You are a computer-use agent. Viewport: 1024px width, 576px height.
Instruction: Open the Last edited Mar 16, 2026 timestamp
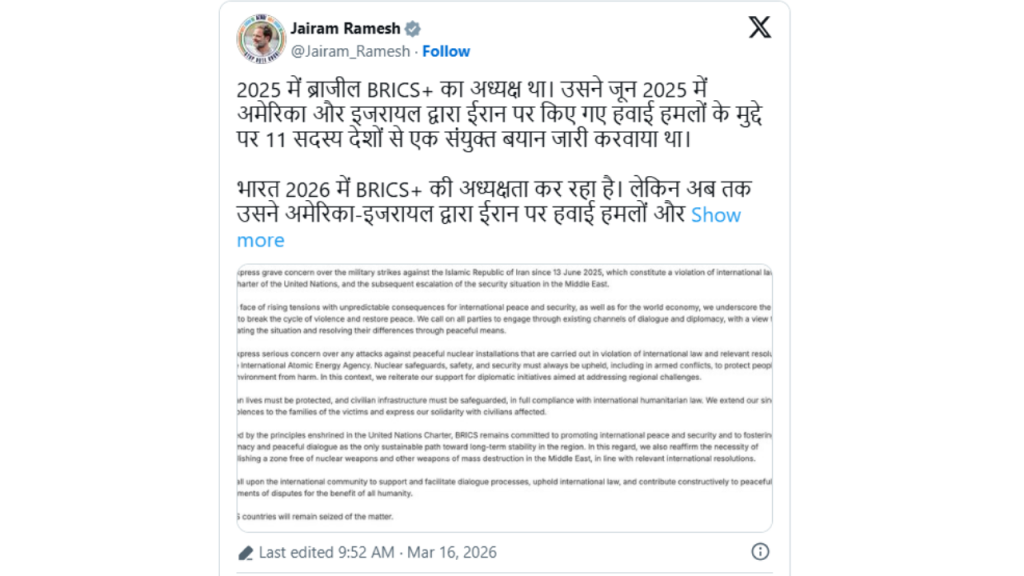(x=378, y=552)
